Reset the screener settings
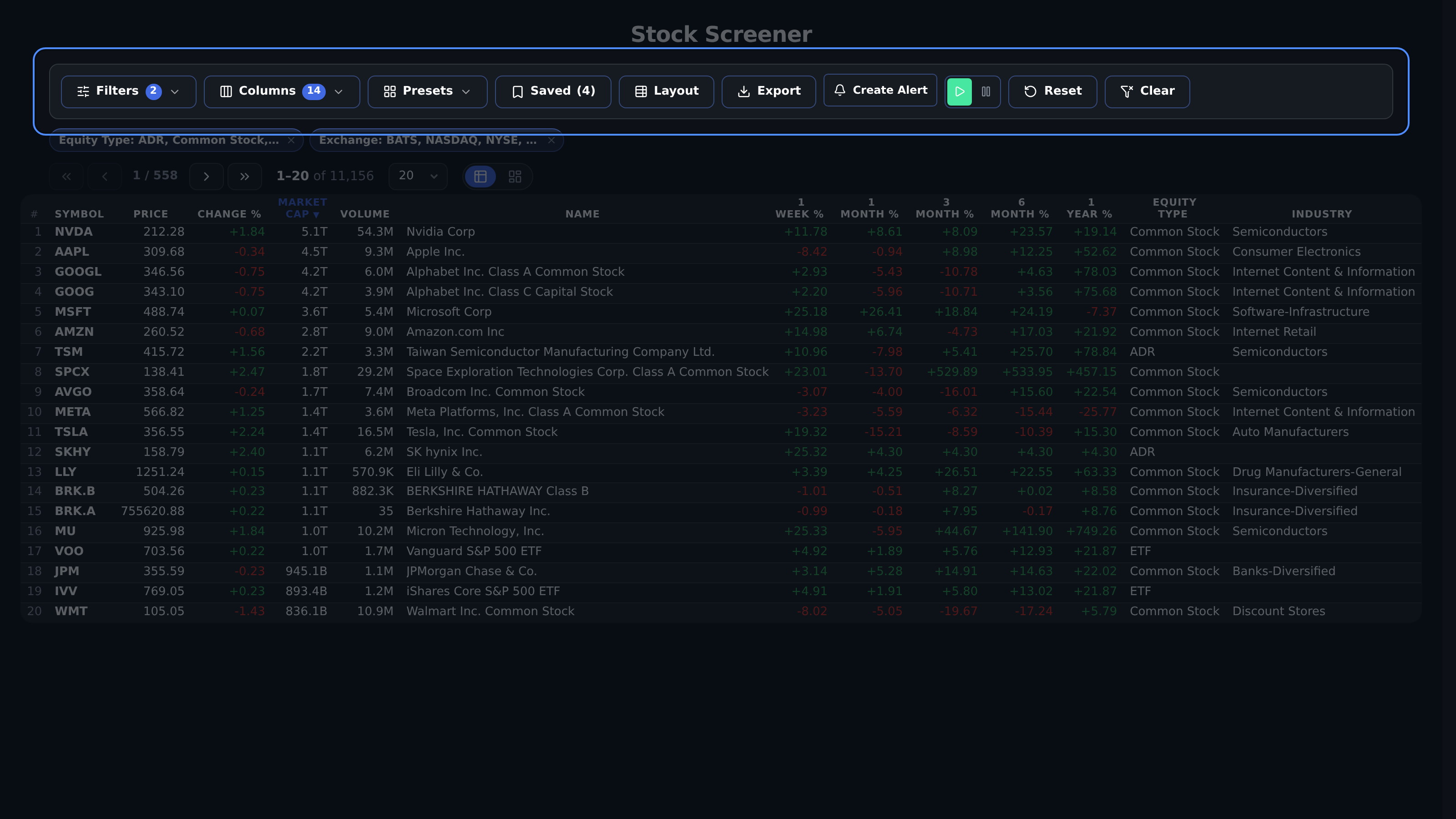Screen dimensions: 1456x819 tap(1052, 91)
